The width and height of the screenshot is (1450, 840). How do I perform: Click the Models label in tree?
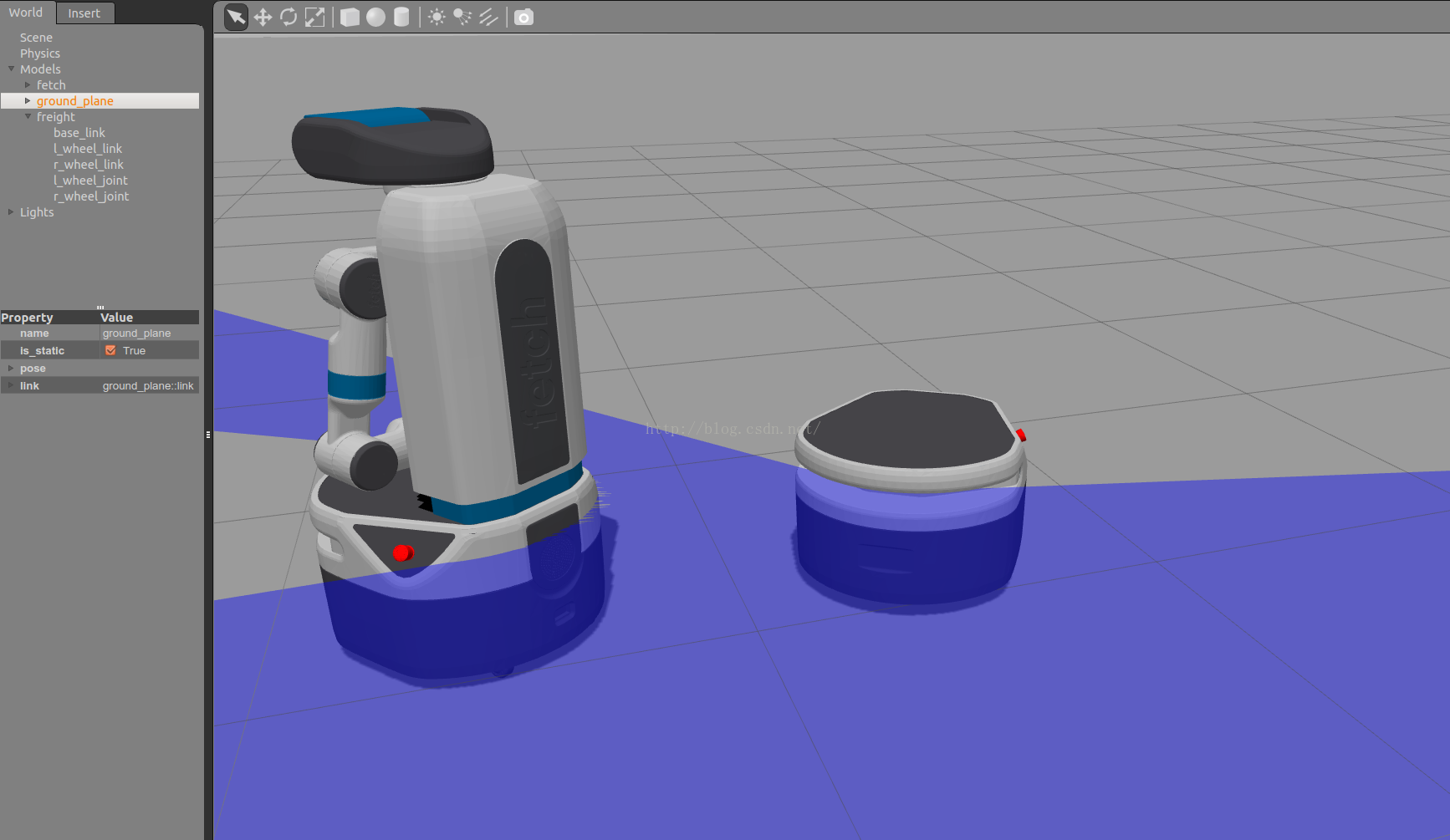click(40, 69)
